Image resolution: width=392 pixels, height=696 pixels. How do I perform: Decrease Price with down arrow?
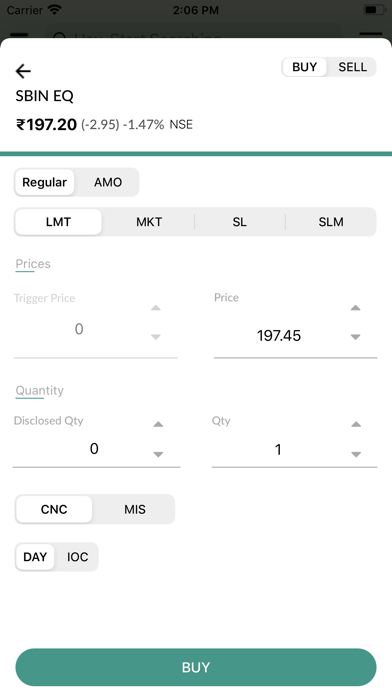[x=355, y=337]
